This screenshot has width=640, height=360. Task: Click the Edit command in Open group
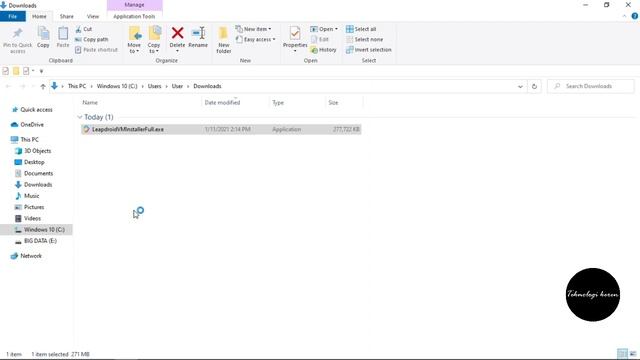(x=320, y=40)
